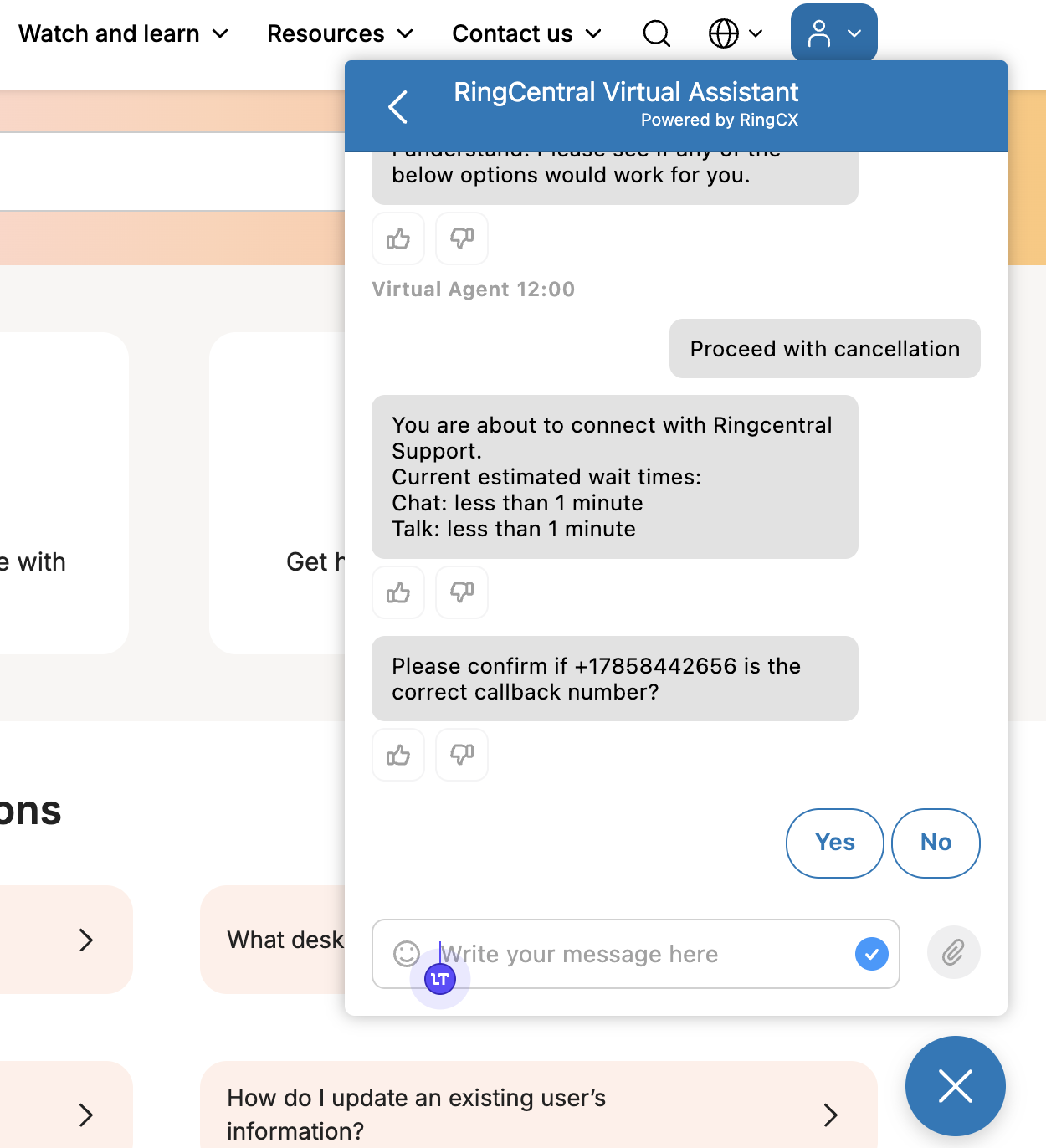Close the chat with the round X button

956,1086
